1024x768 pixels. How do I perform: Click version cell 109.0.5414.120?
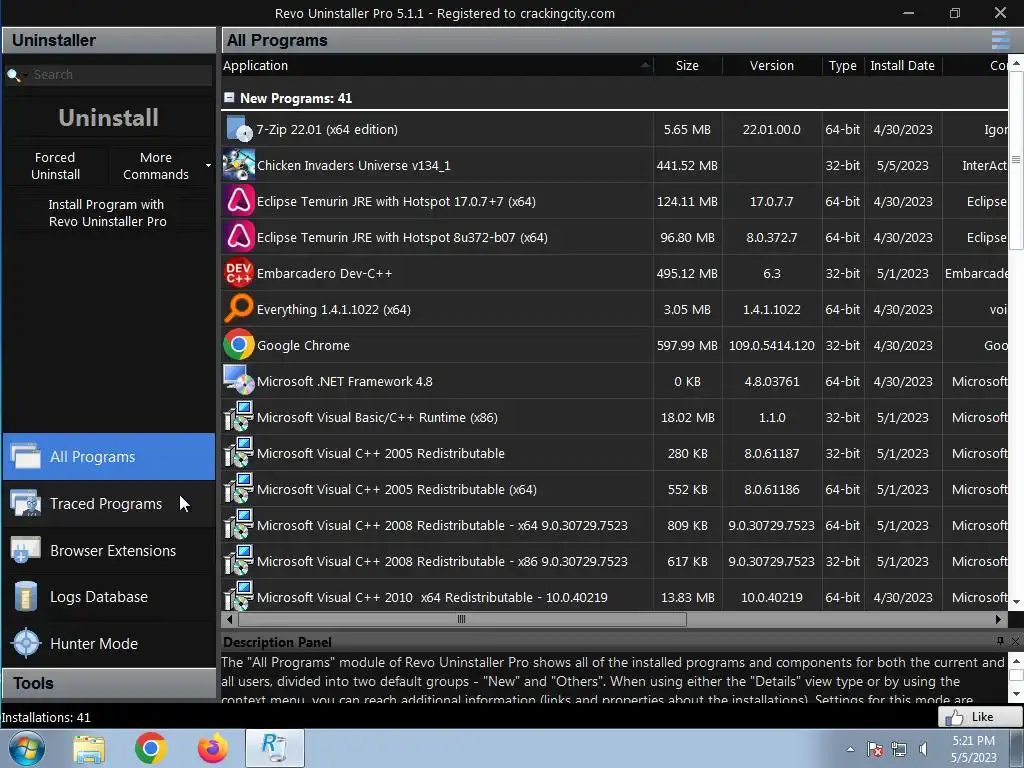click(771, 345)
